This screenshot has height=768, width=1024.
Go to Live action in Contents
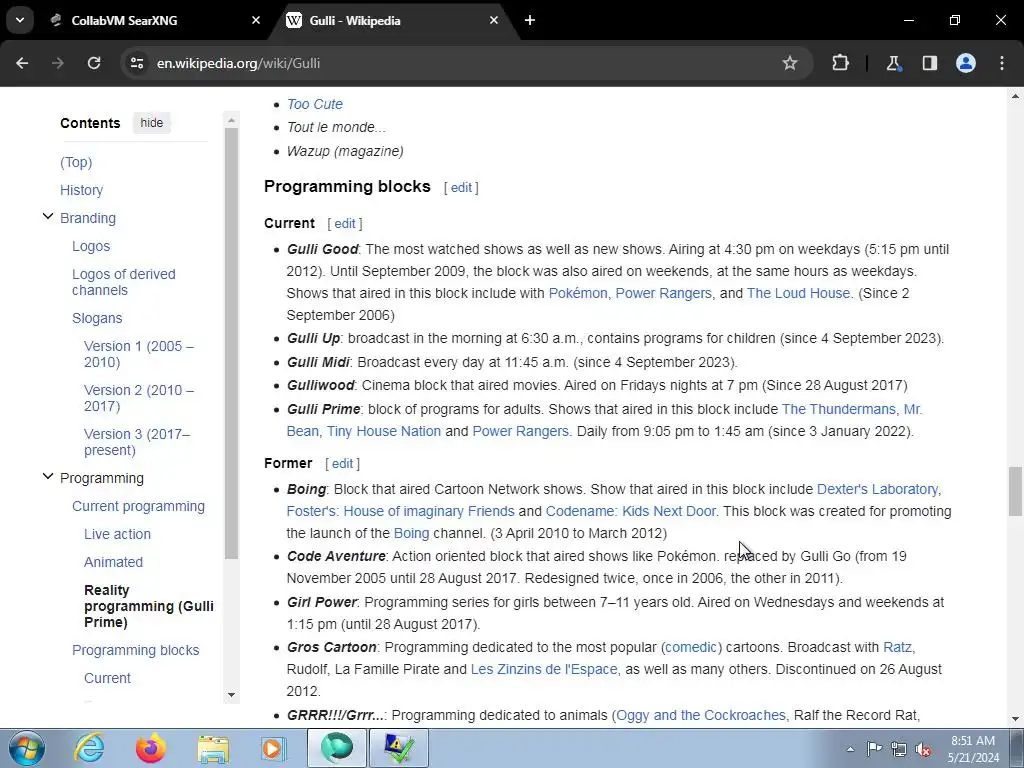(117, 534)
